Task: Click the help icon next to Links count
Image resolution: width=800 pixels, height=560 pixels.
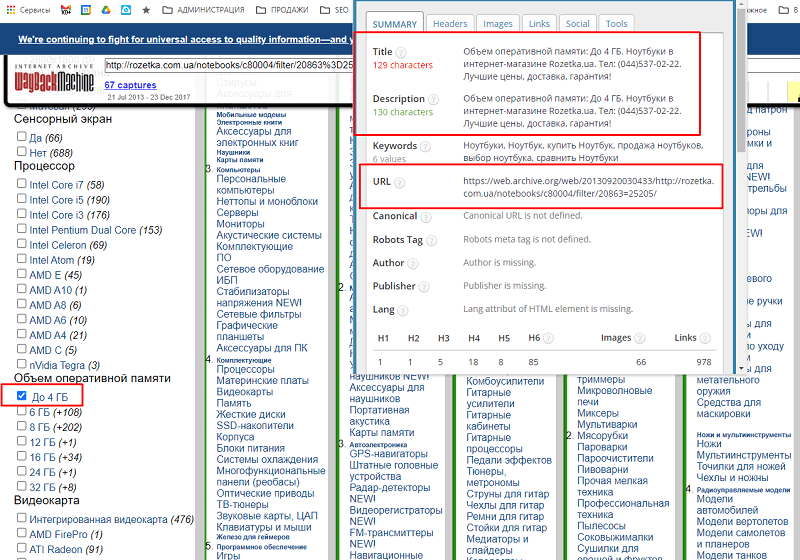Action: click(705, 338)
